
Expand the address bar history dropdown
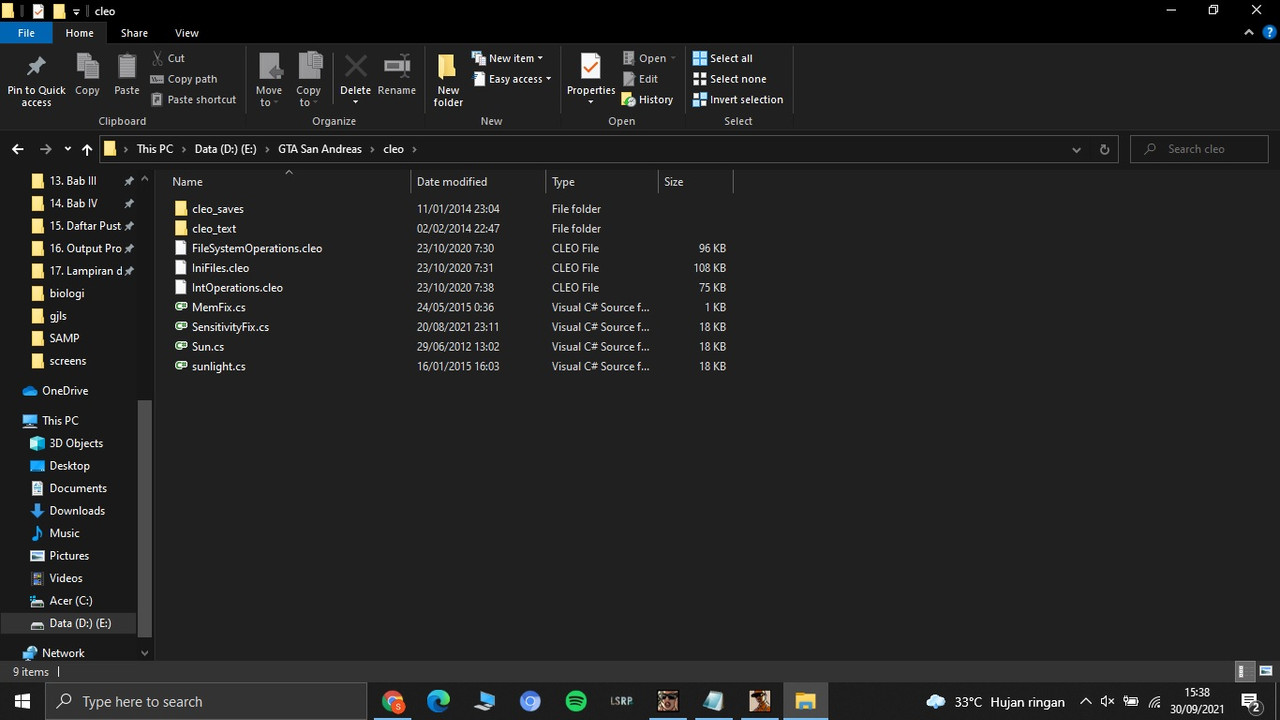pyautogui.click(x=1076, y=149)
